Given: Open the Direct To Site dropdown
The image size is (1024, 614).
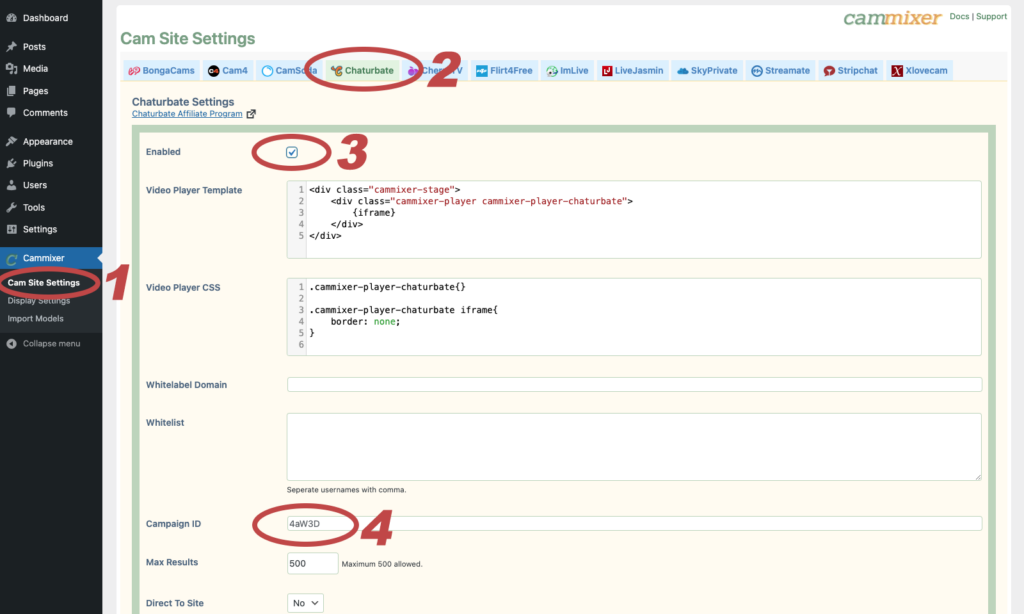Looking at the screenshot, I should pos(305,603).
